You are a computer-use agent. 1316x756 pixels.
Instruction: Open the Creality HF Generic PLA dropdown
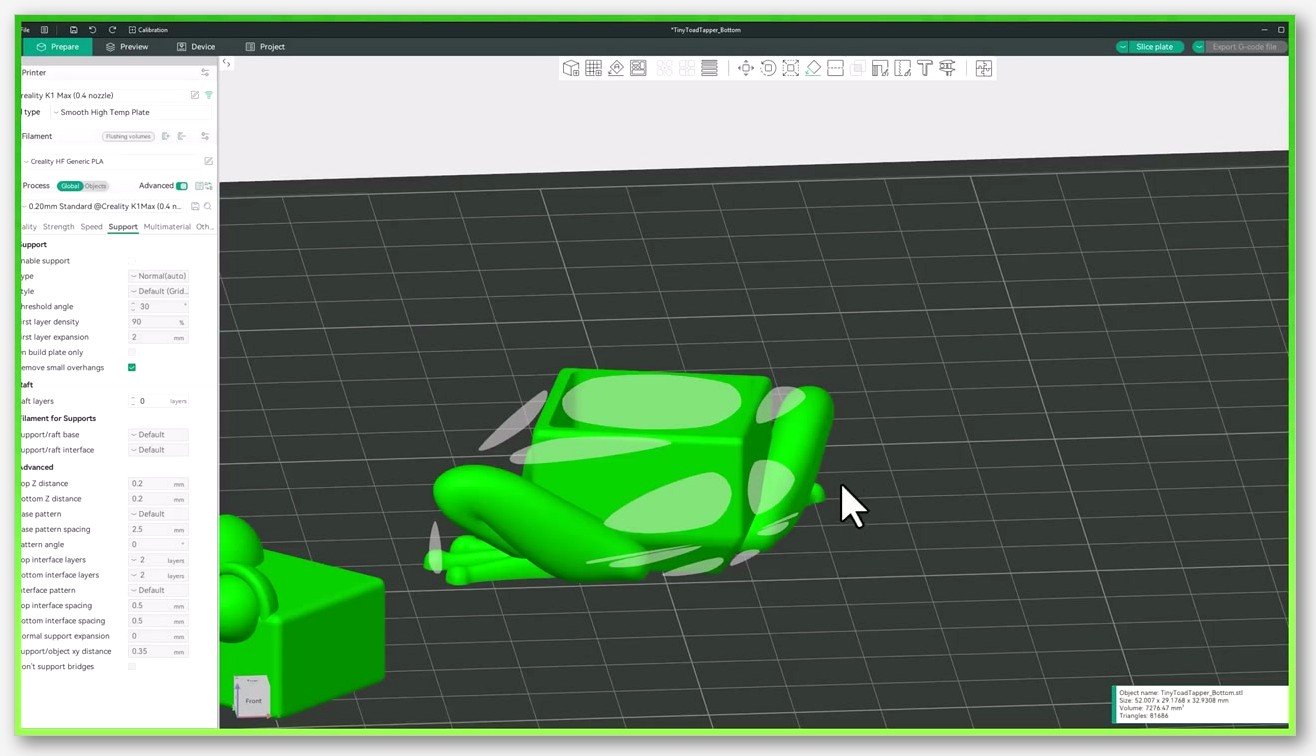(x=110, y=161)
